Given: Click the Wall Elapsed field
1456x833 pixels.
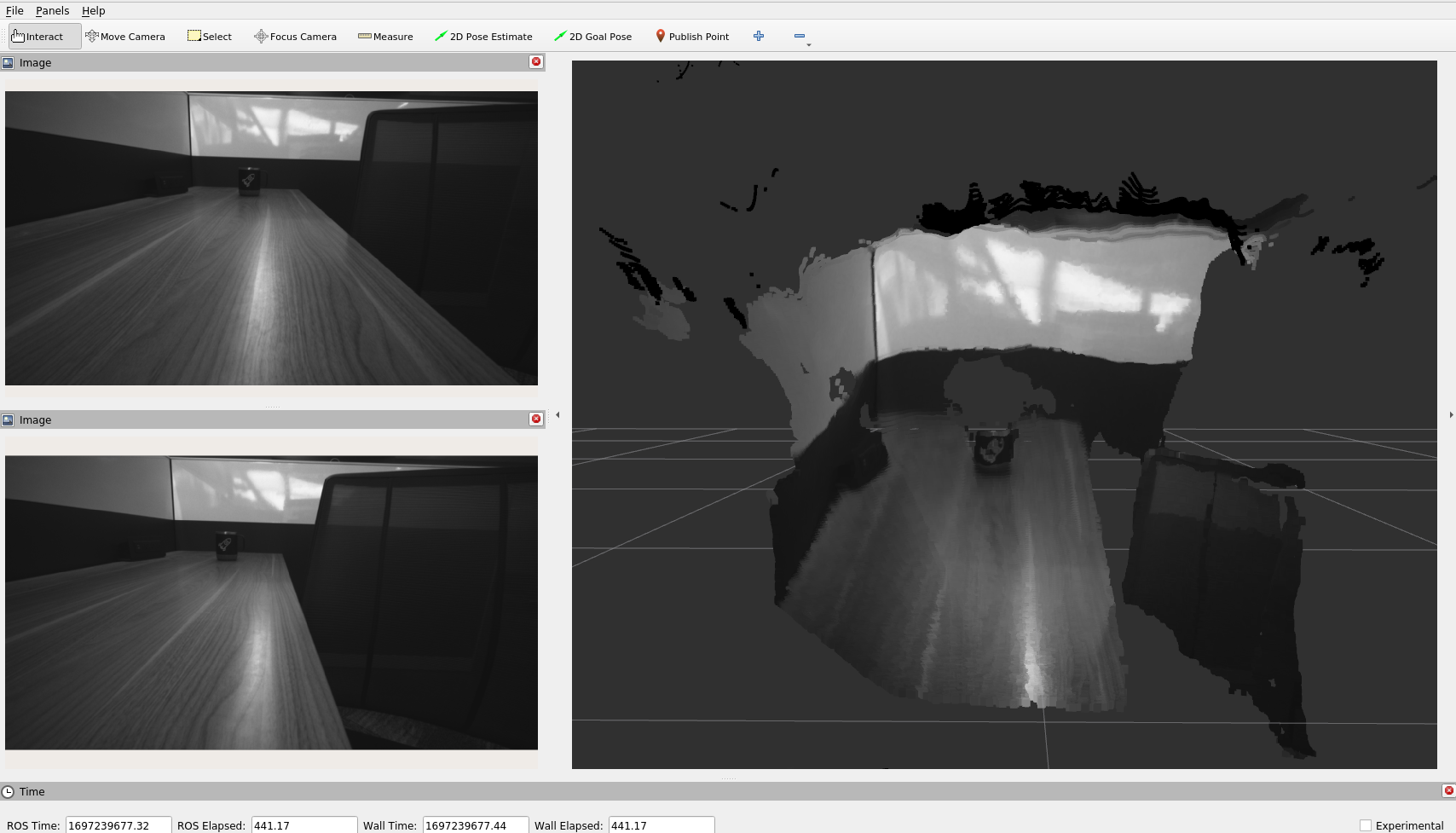Looking at the screenshot, I should (661, 825).
